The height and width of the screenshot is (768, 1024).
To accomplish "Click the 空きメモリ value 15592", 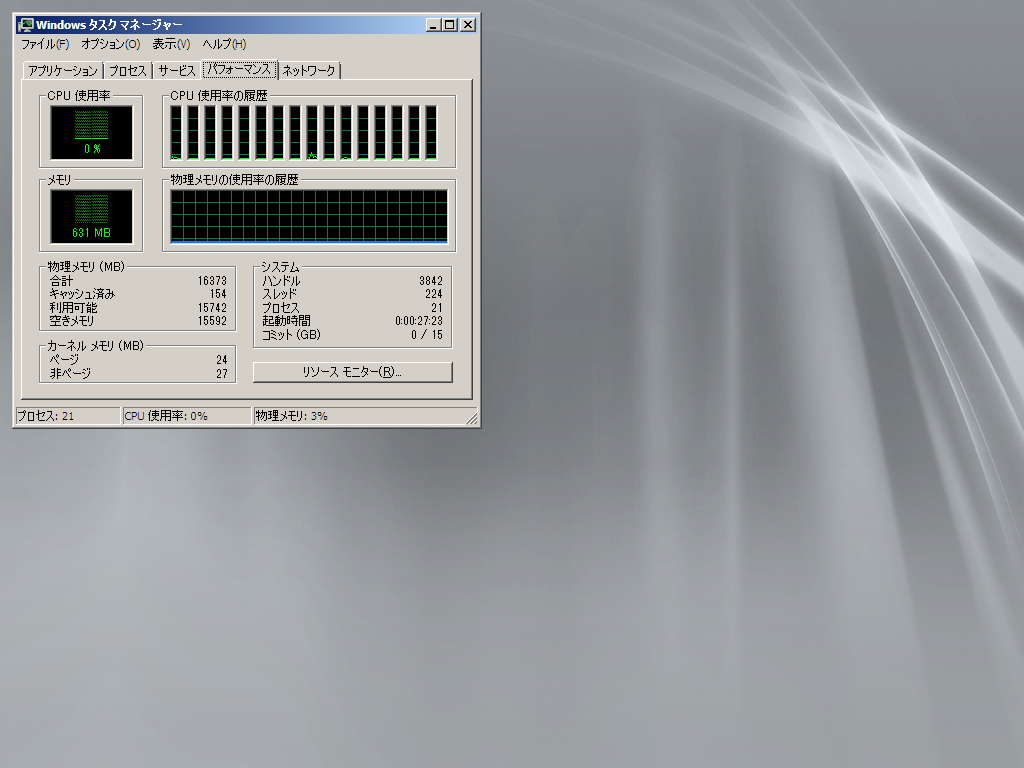I will 212,321.
